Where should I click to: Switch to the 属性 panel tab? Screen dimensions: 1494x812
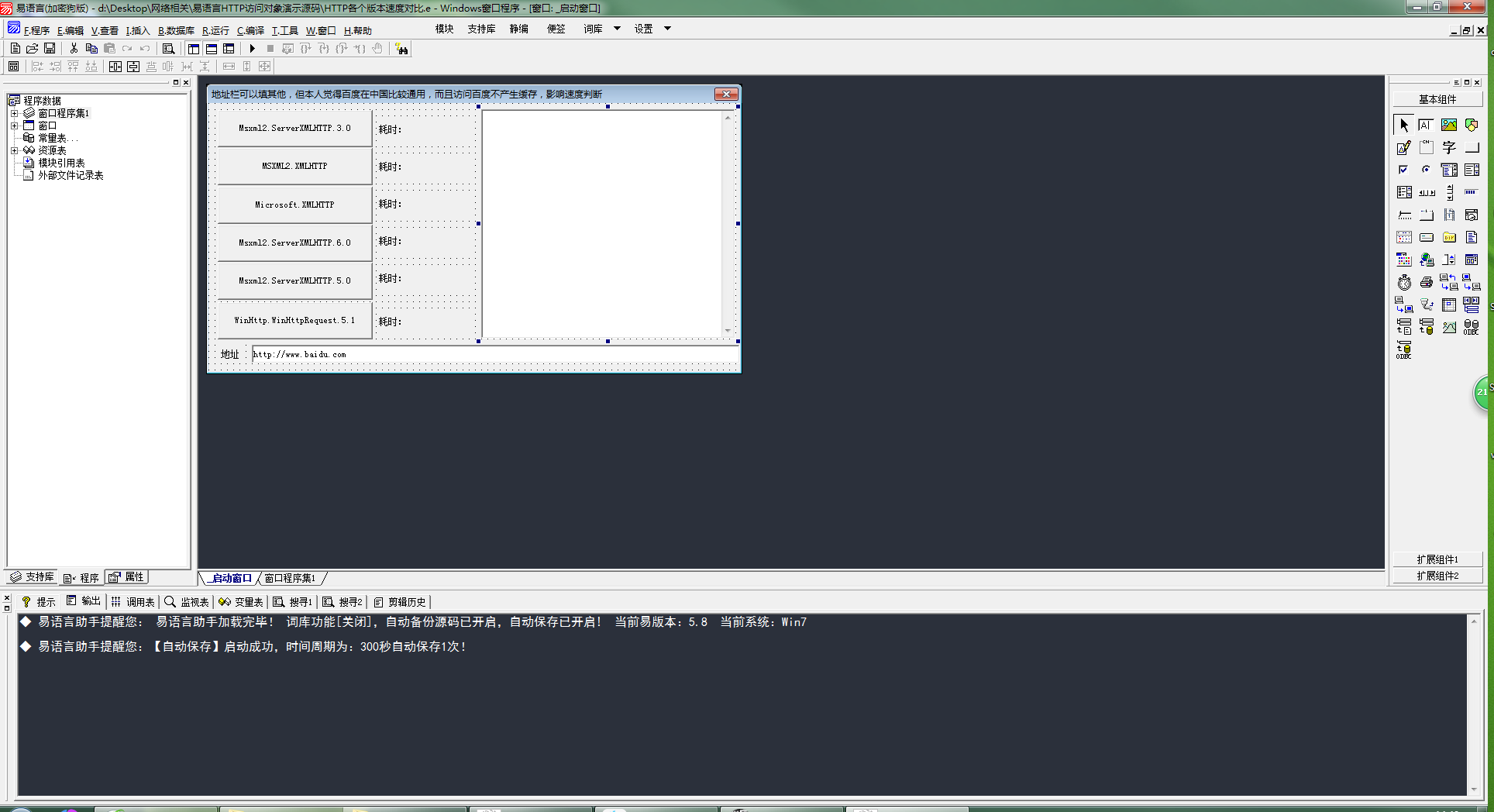[x=127, y=577]
